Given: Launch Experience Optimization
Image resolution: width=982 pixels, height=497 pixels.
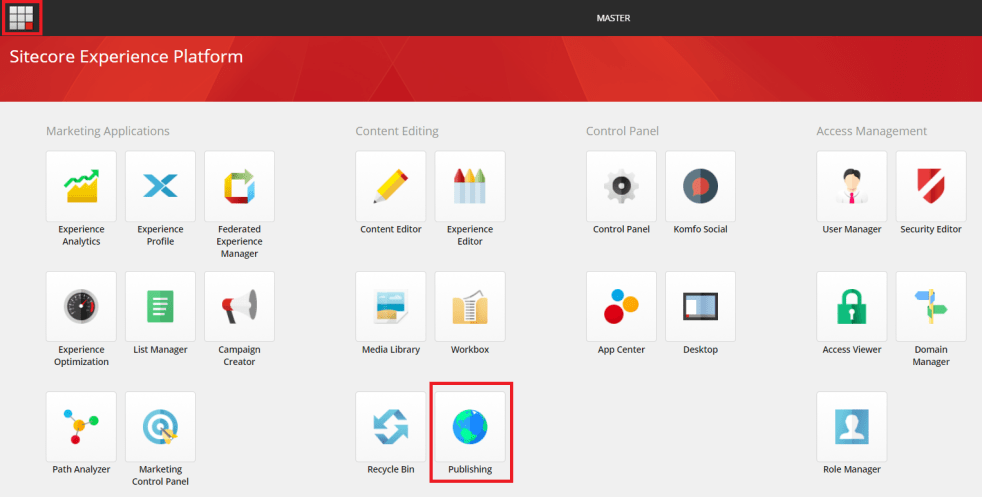Looking at the screenshot, I should coord(81,306).
